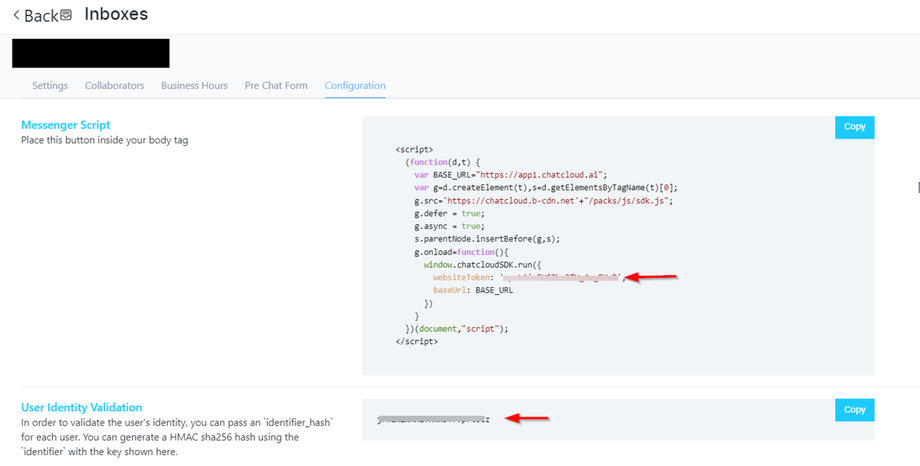920x466 pixels.
Task: Copy the User Identity Validation key
Action: [854, 410]
